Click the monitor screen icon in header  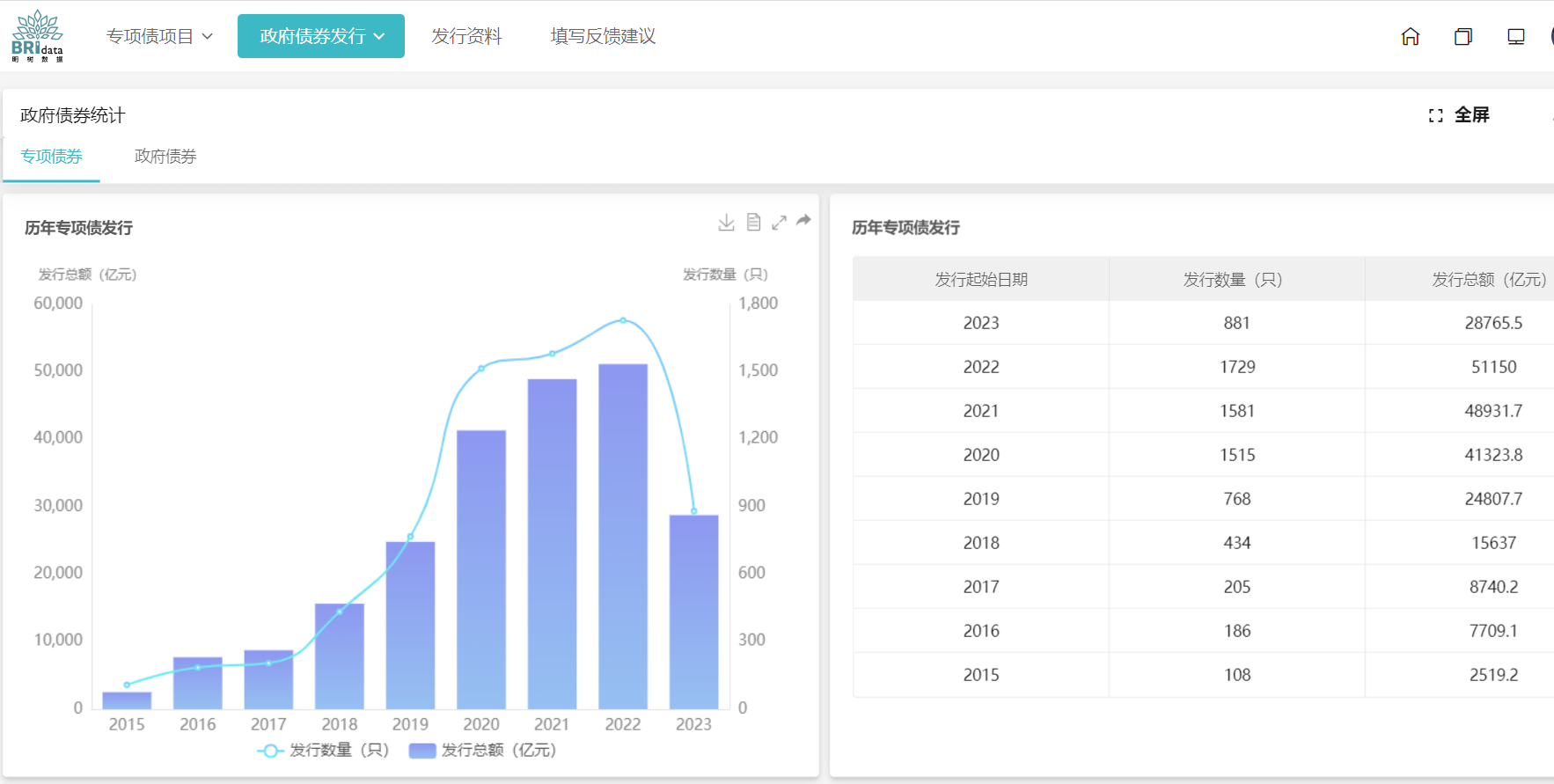[1516, 36]
